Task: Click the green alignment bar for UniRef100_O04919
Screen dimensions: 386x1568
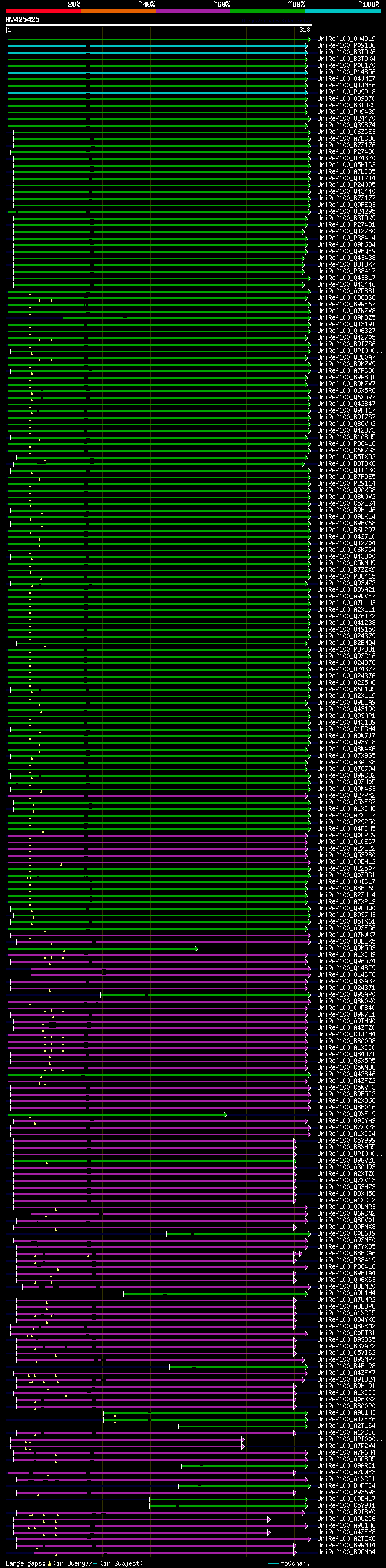Action: (159, 39)
